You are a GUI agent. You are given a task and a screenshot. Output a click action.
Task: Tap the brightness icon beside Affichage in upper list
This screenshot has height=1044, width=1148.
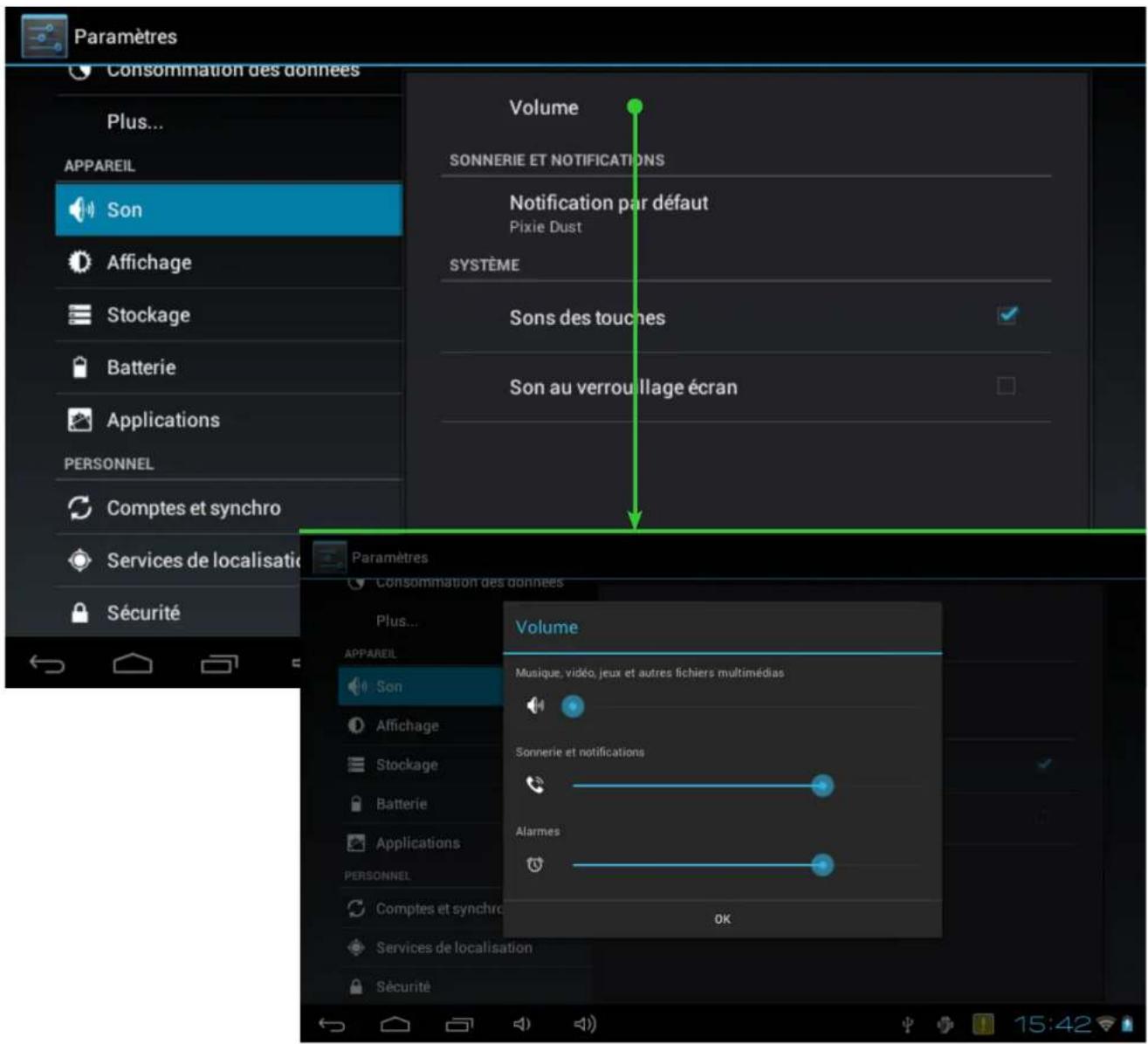pos(79,262)
